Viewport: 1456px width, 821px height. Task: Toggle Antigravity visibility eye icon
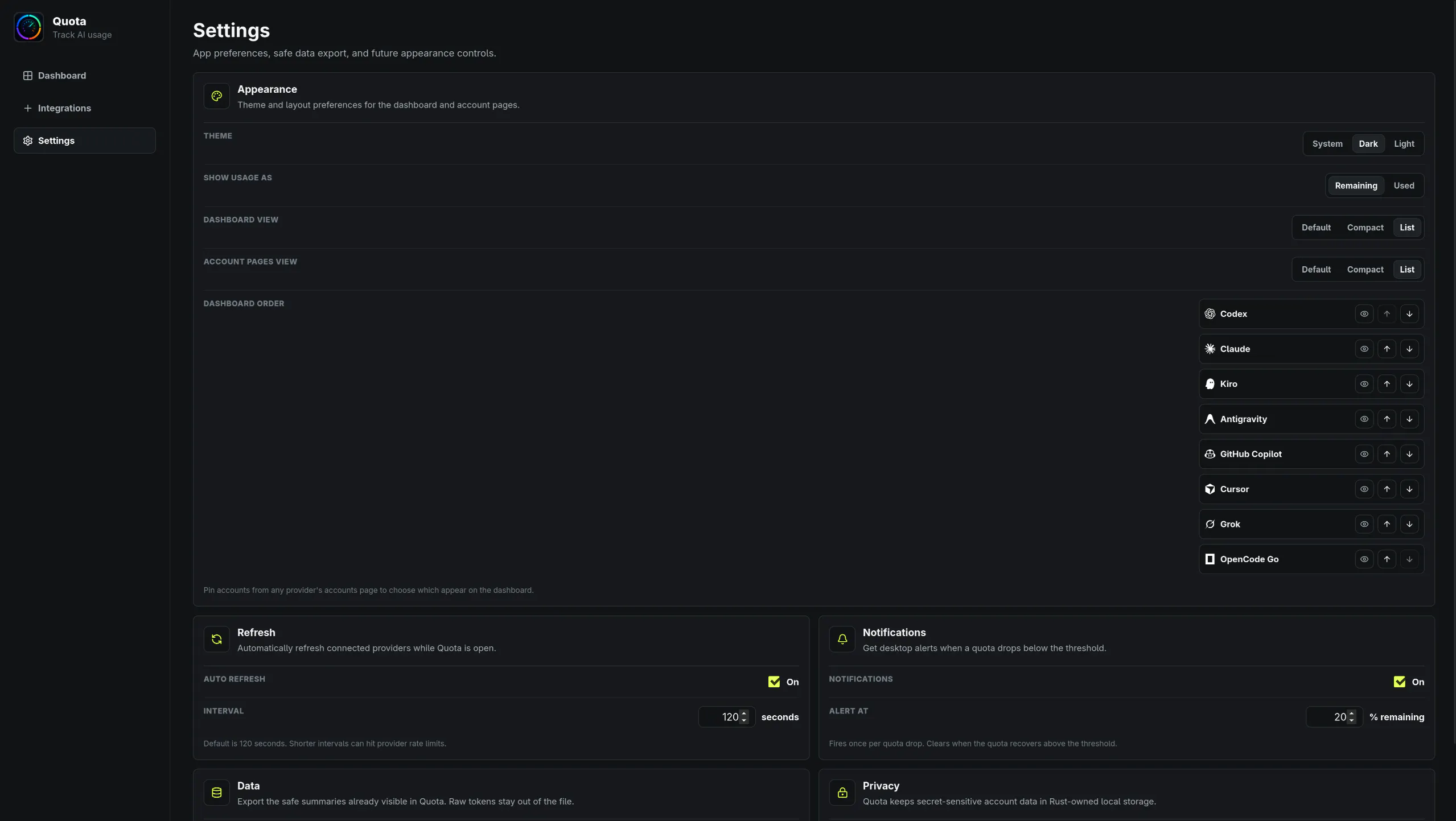click(1364, 419)
